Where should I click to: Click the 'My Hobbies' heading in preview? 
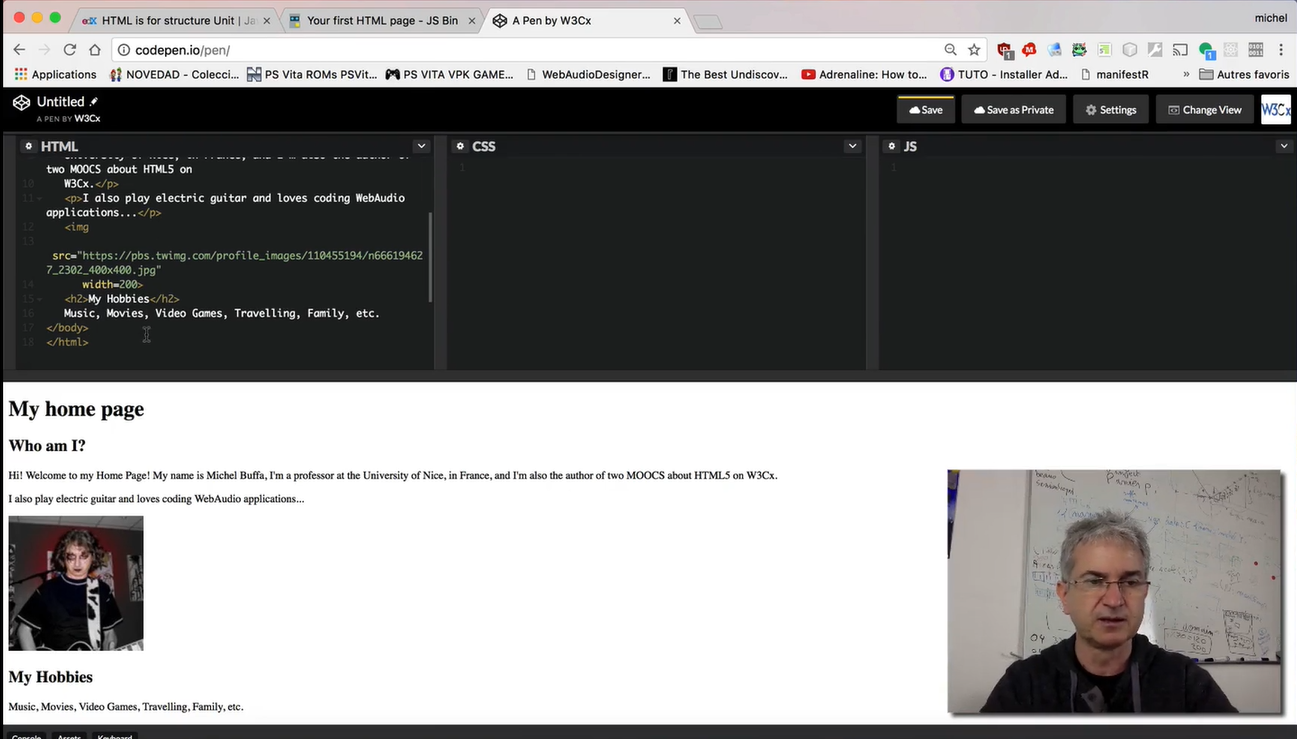click(x=51, y=677)
